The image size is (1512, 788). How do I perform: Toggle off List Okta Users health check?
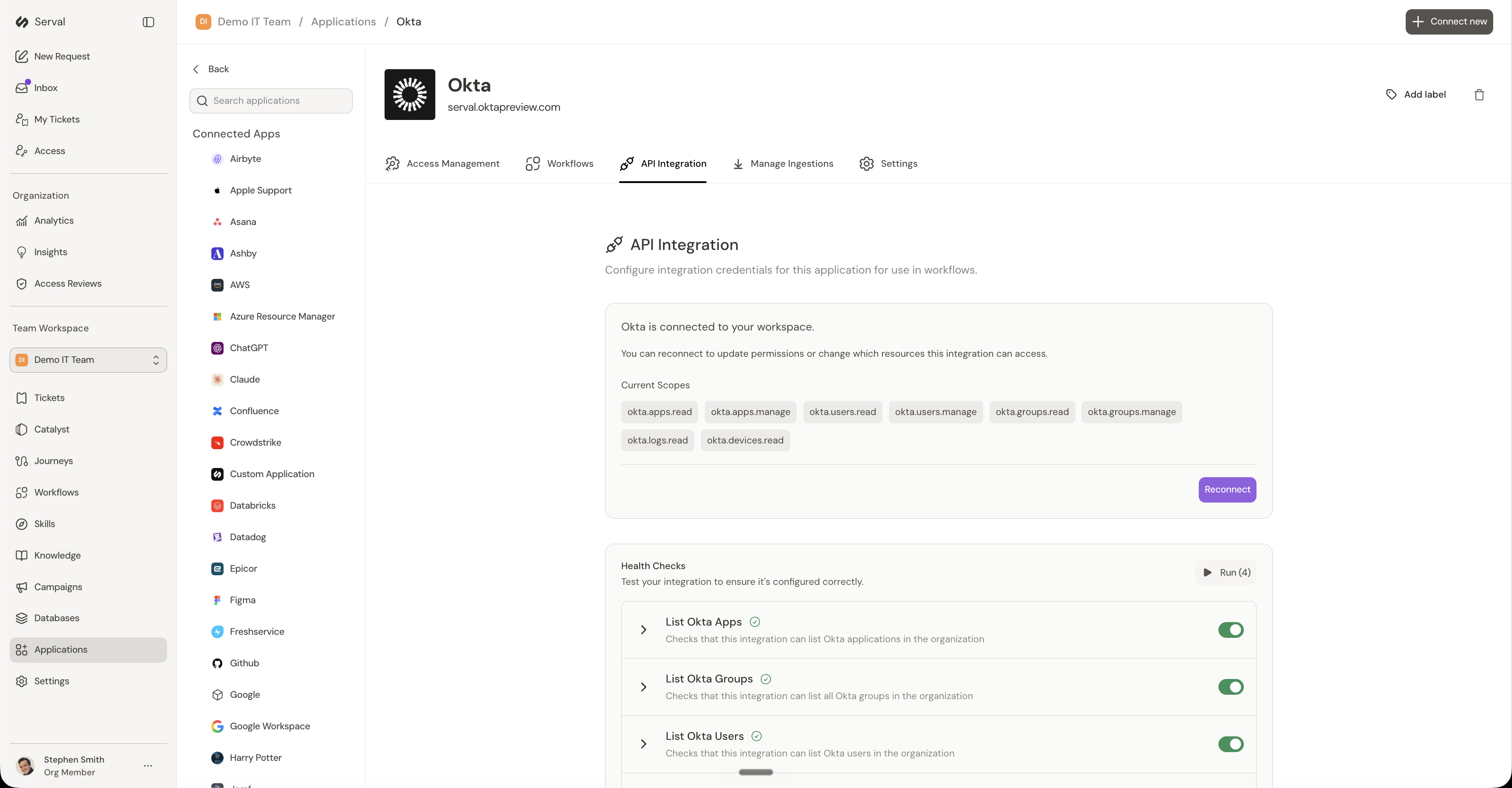click(x=1231, y=745)
